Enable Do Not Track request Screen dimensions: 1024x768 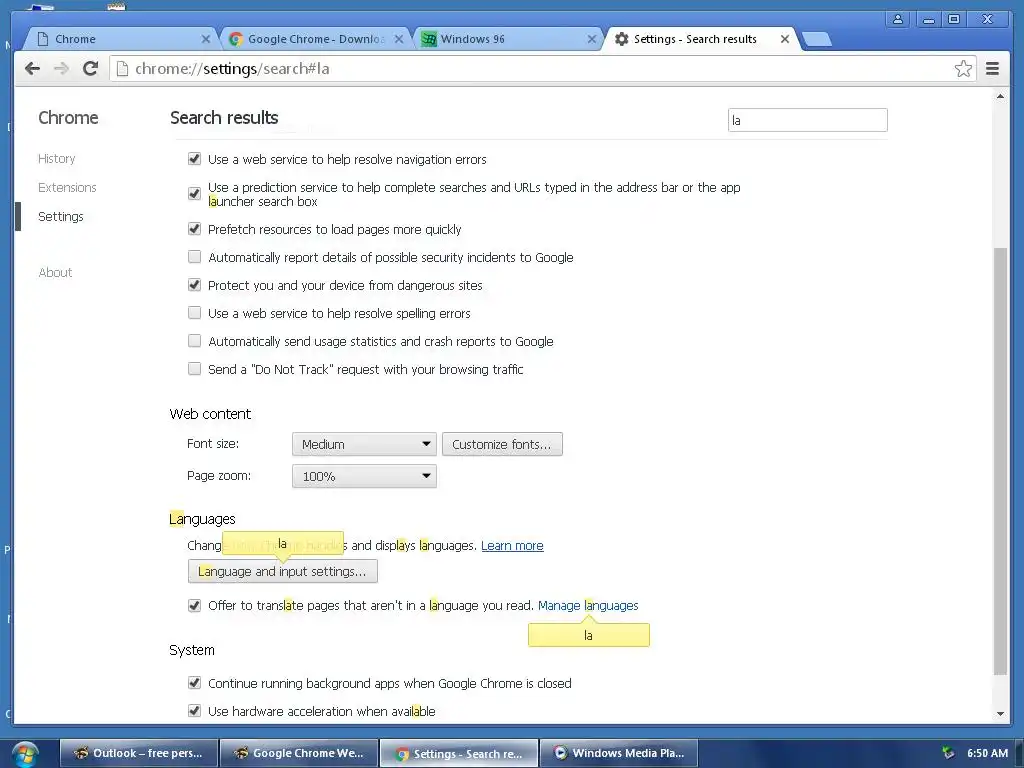tap(194, 369)
